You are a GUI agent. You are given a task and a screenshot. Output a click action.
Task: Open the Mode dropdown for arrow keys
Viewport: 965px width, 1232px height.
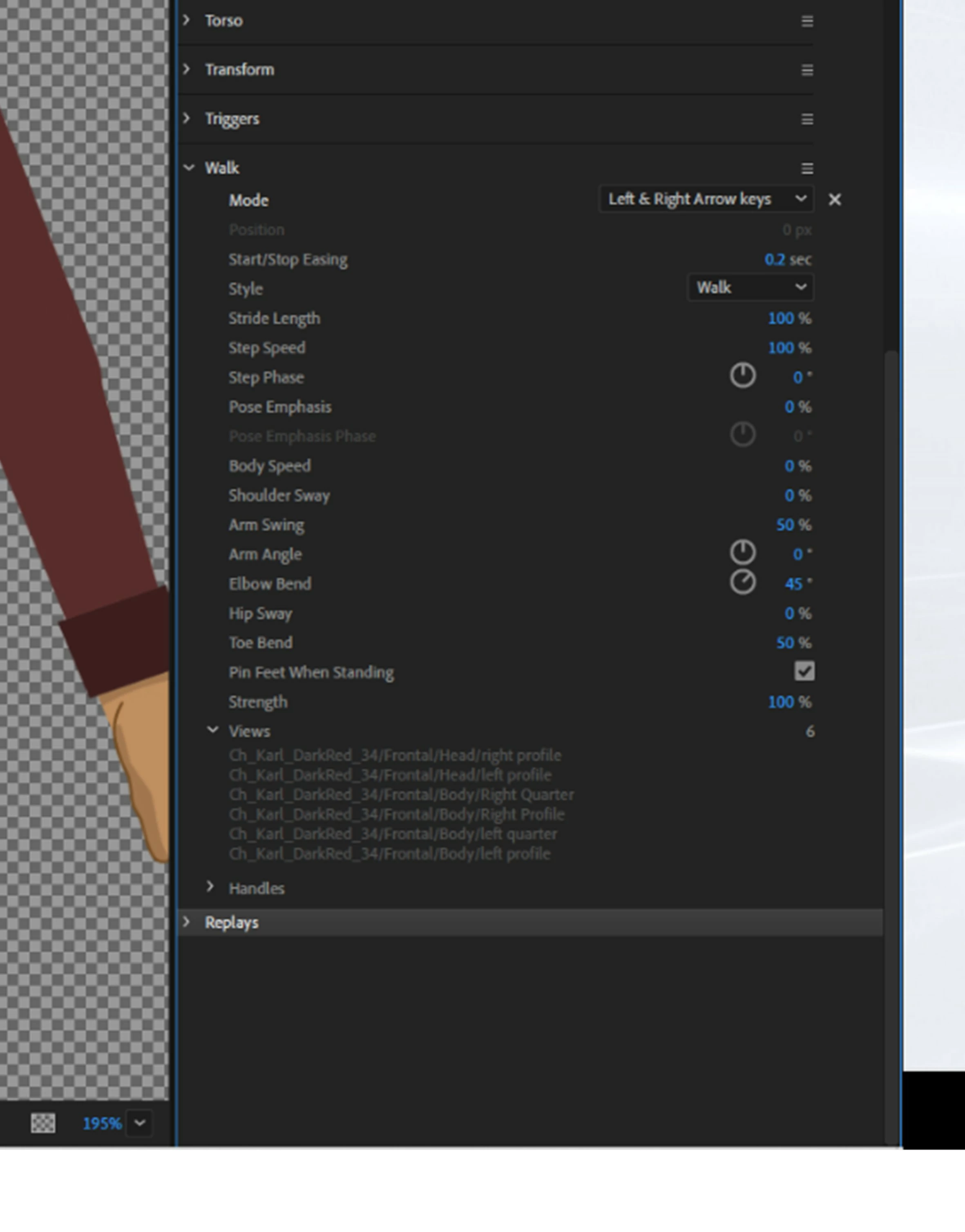pos(706,199)
